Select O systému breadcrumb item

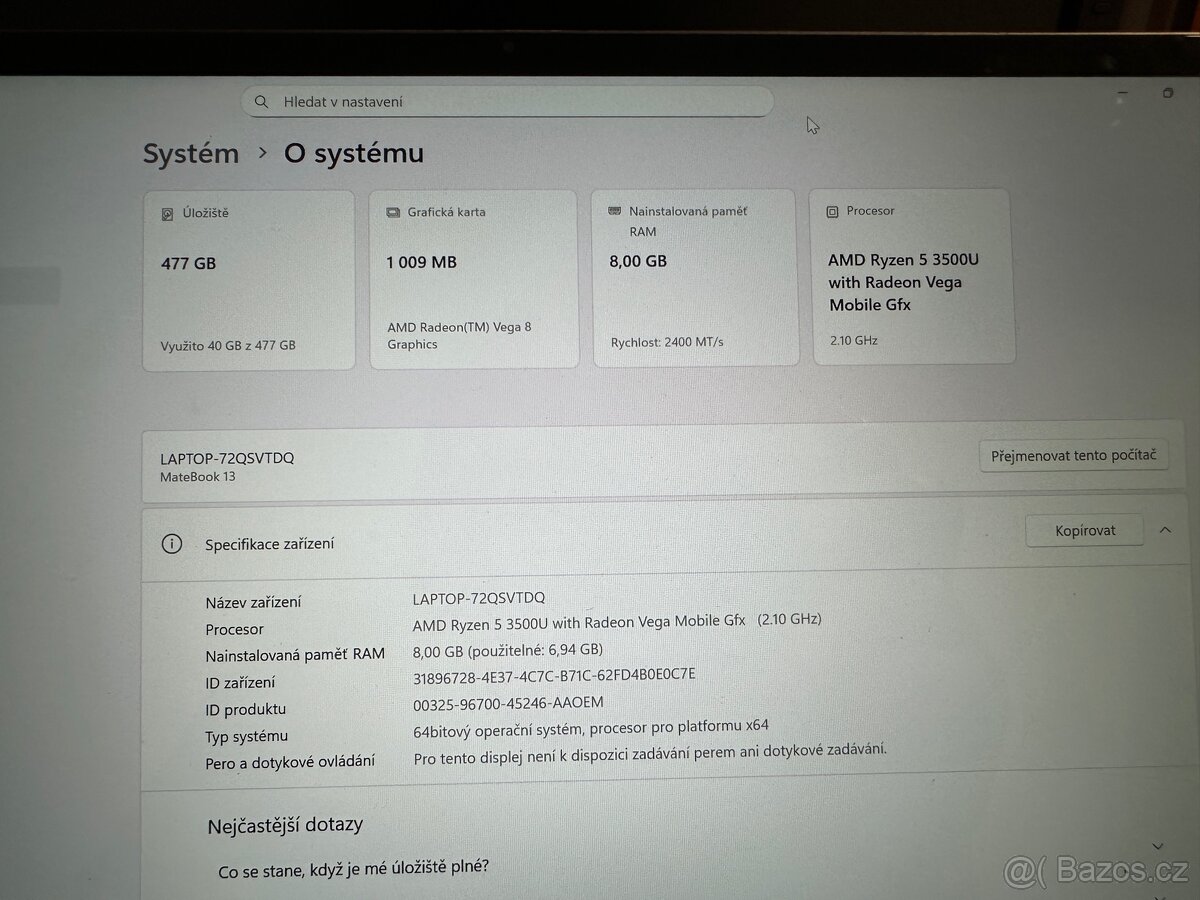(x=353, y=153)
